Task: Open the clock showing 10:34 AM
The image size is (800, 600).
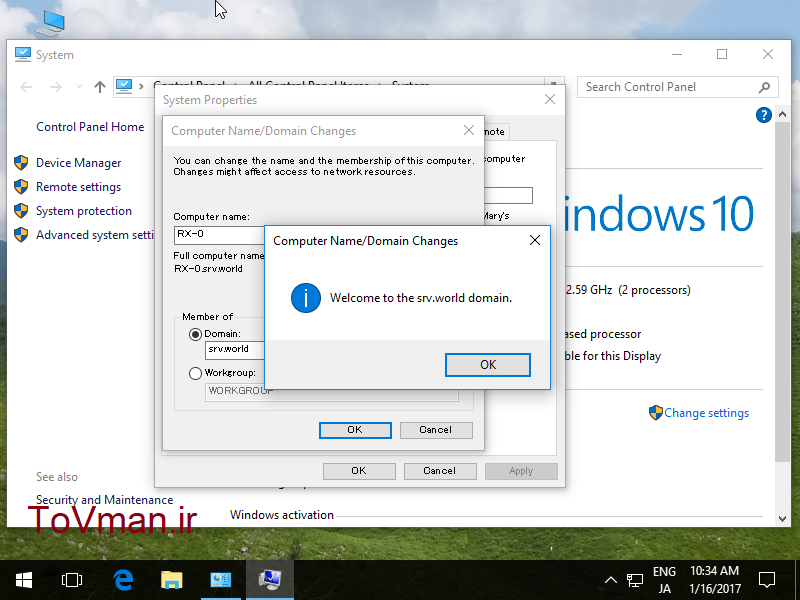Action: click(714, 580)
